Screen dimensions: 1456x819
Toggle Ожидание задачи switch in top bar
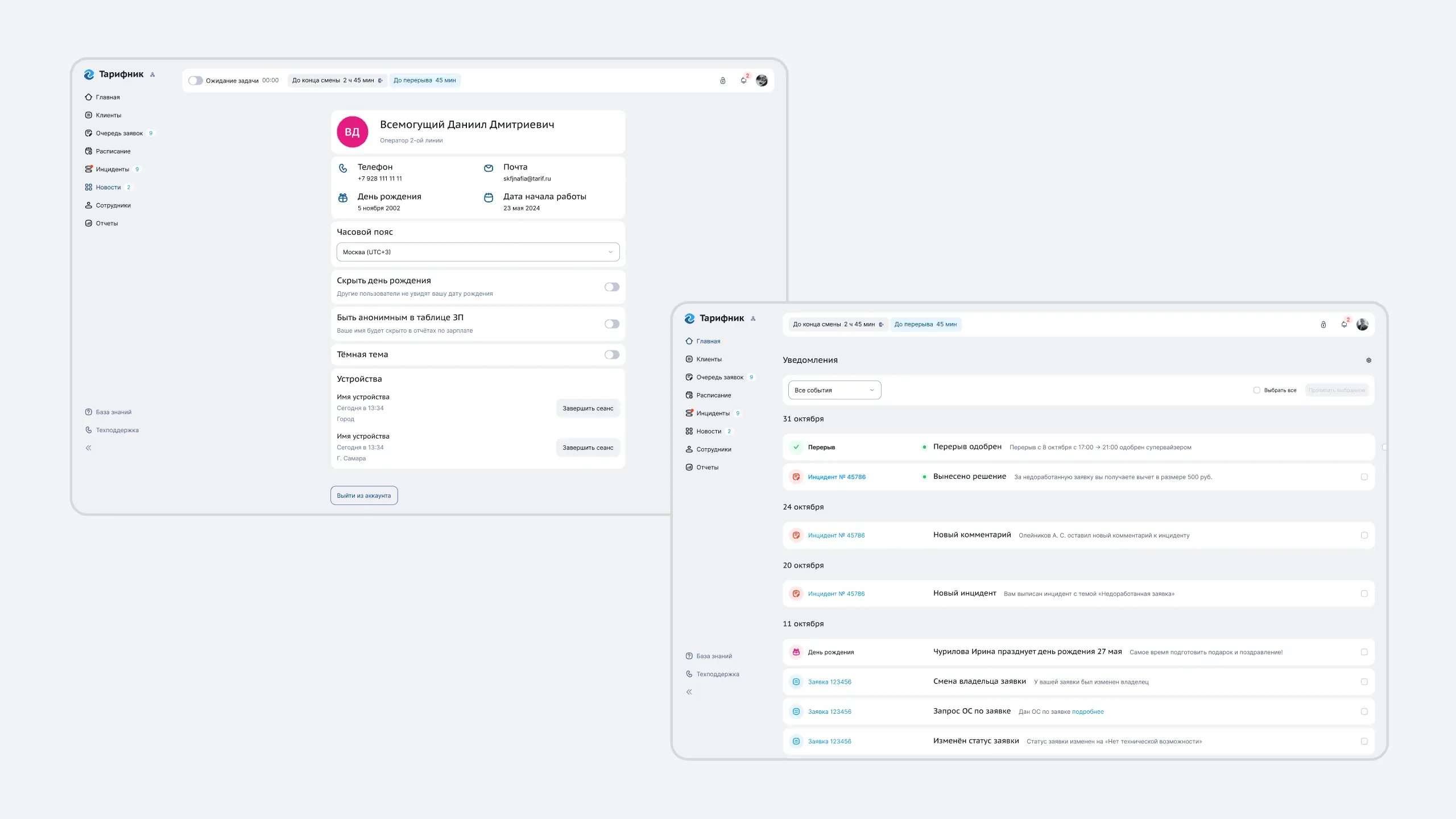pos(196,81)
